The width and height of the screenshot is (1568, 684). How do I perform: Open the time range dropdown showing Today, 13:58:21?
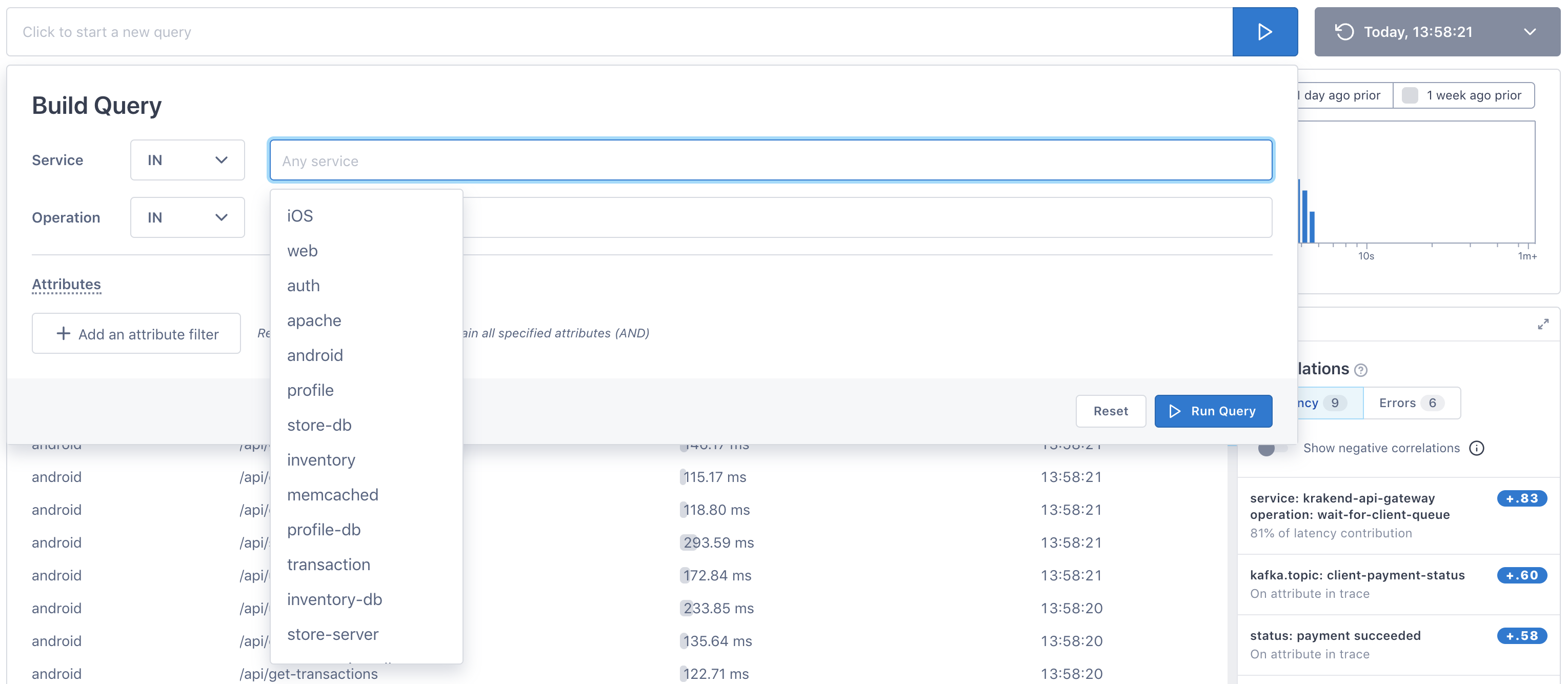tap(1436, 32)
